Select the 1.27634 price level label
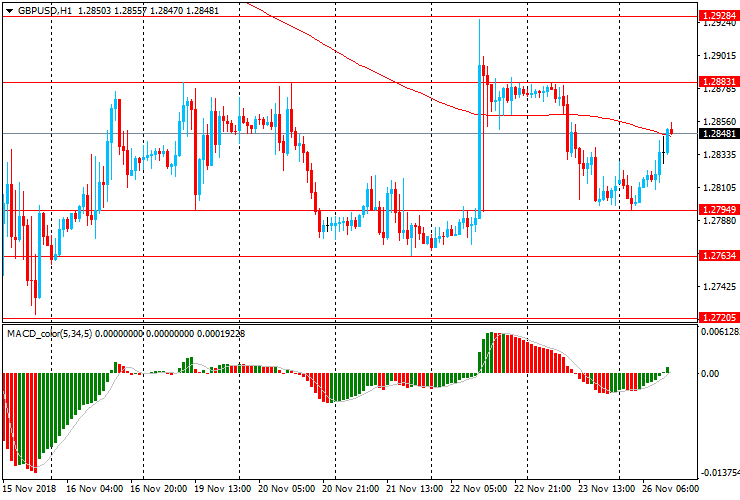Viewport: 740px width, 500px height. [x=720, y=256]
